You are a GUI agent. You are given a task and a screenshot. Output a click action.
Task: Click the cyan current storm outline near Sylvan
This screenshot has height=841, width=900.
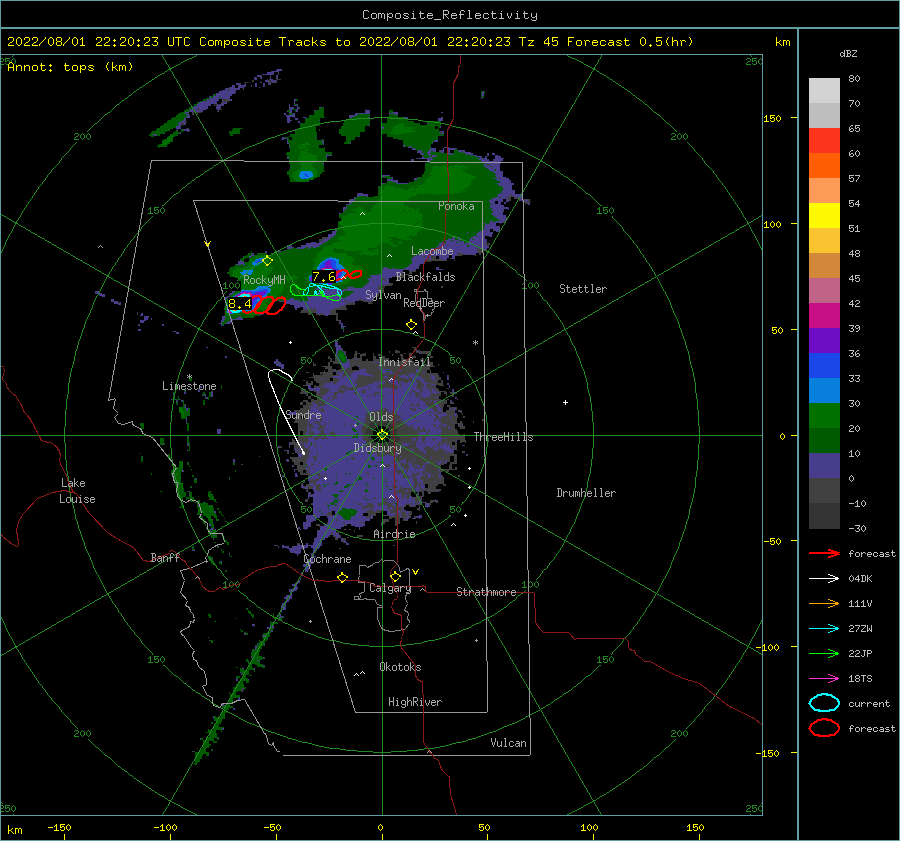[x=323, y=292]
